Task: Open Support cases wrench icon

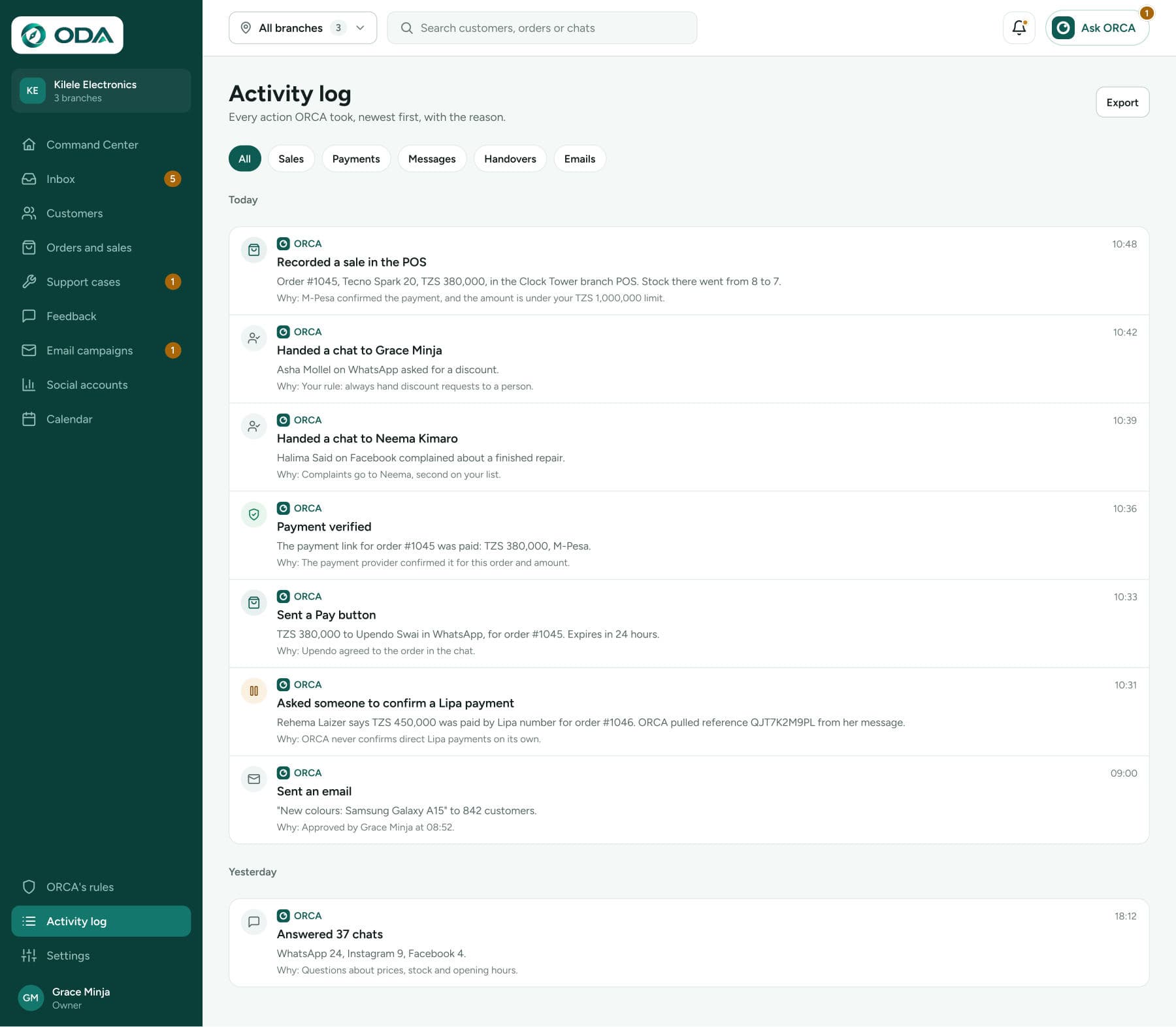Action: (x=29, y=282)
